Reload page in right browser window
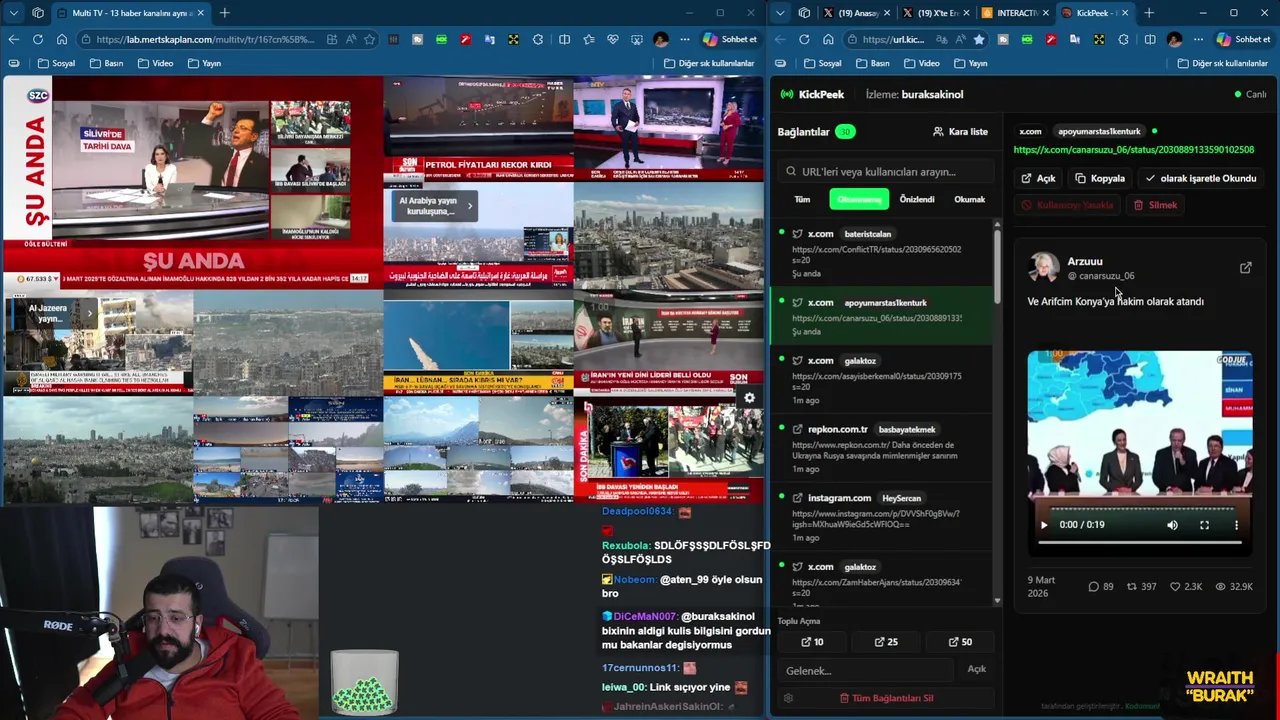1280x720 pixels. click(803, 39)
